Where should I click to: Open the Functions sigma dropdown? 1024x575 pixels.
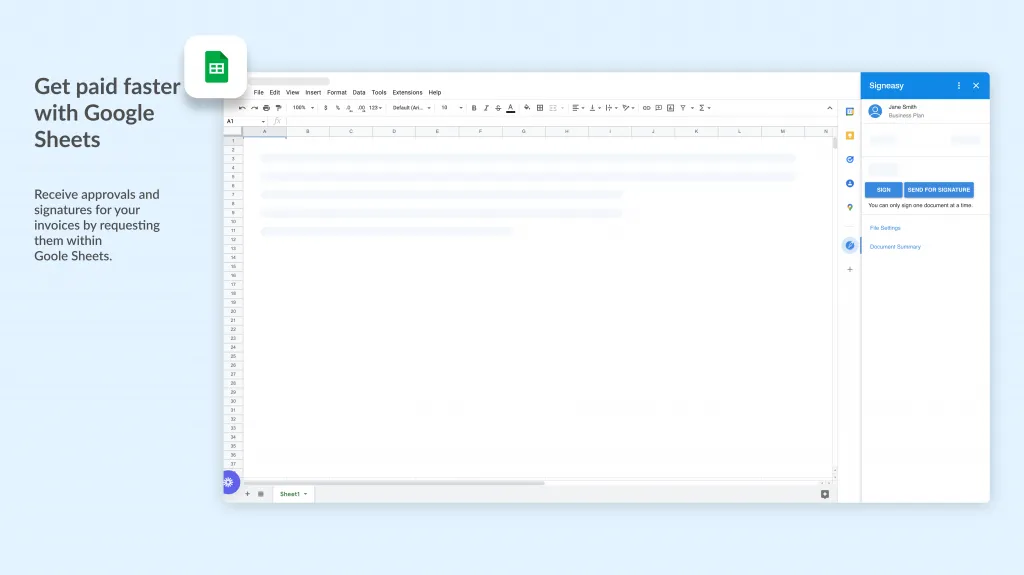[x=705, y=108]
